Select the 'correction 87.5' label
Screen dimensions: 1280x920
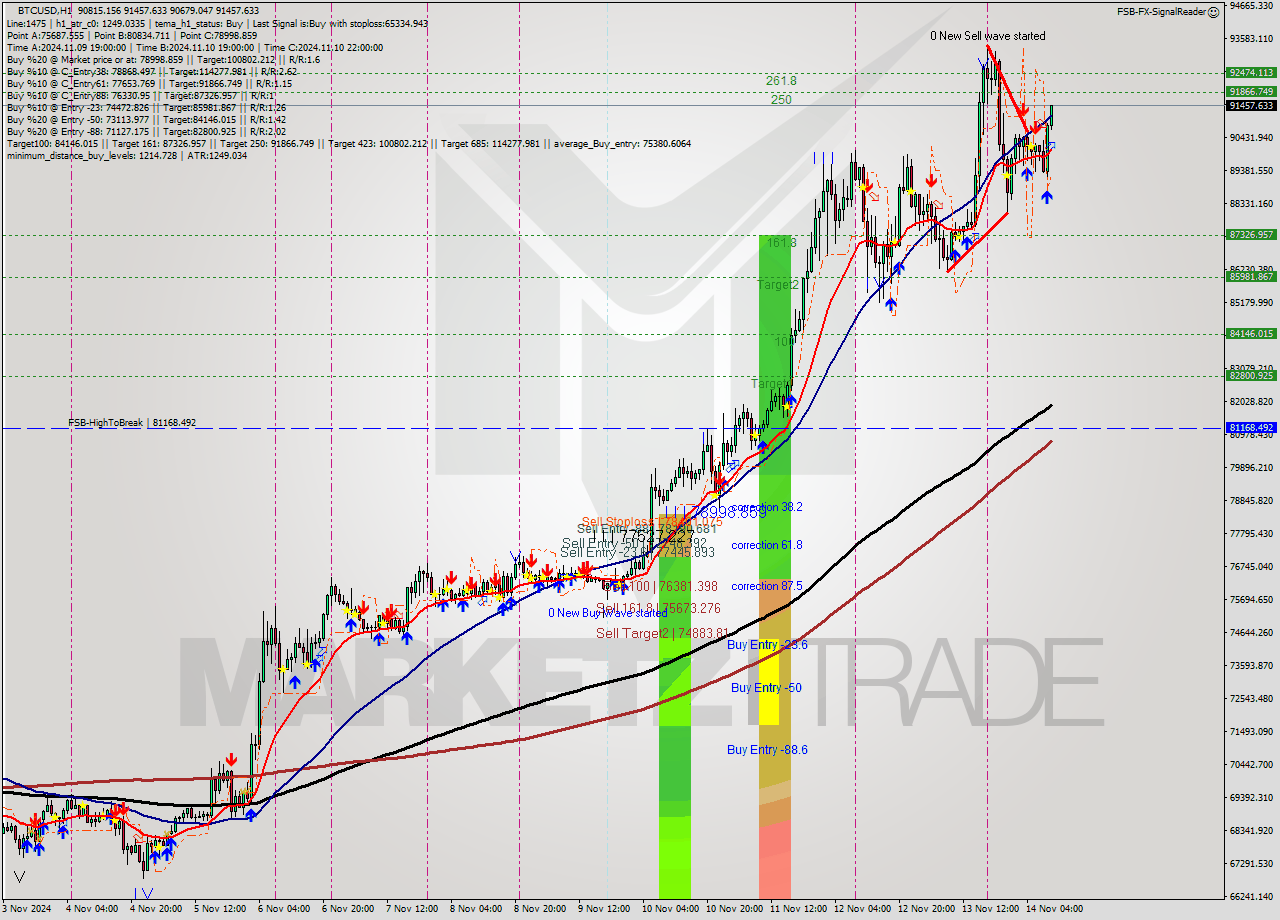(767, 586)
